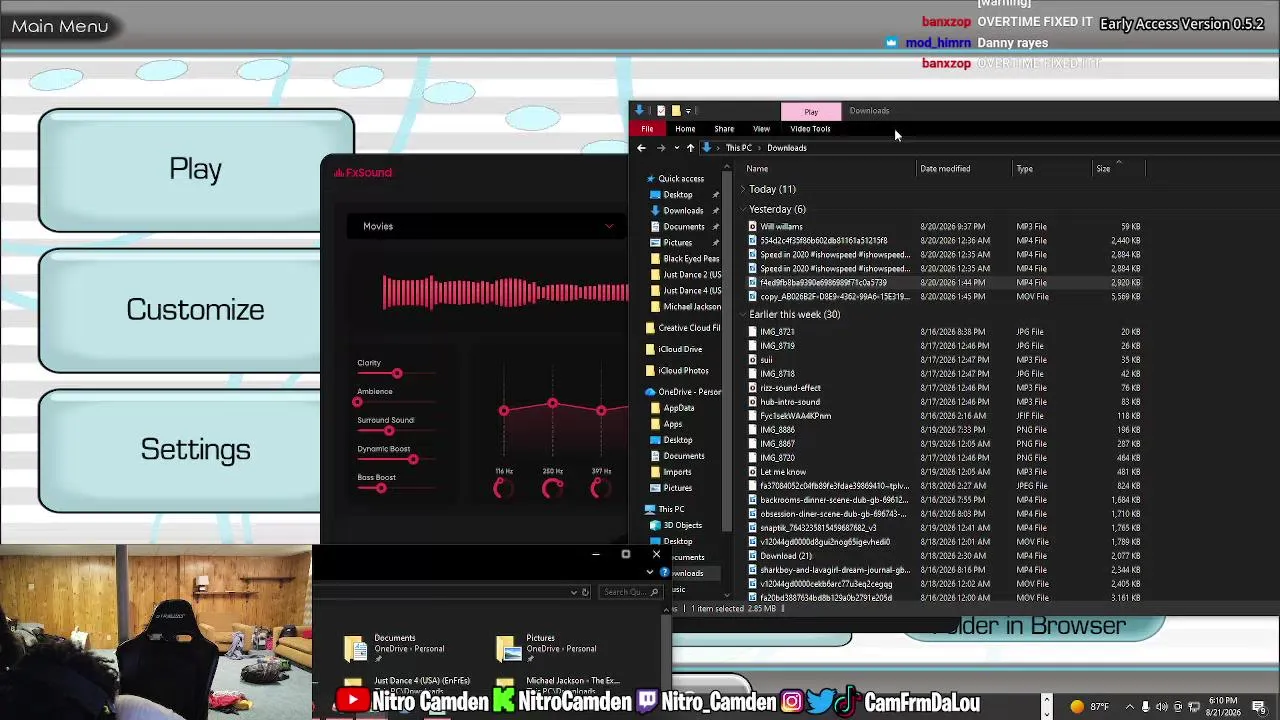Select the file named Download (21)
The height and width of the screenshot is (720, 1280).
[786, 556]
